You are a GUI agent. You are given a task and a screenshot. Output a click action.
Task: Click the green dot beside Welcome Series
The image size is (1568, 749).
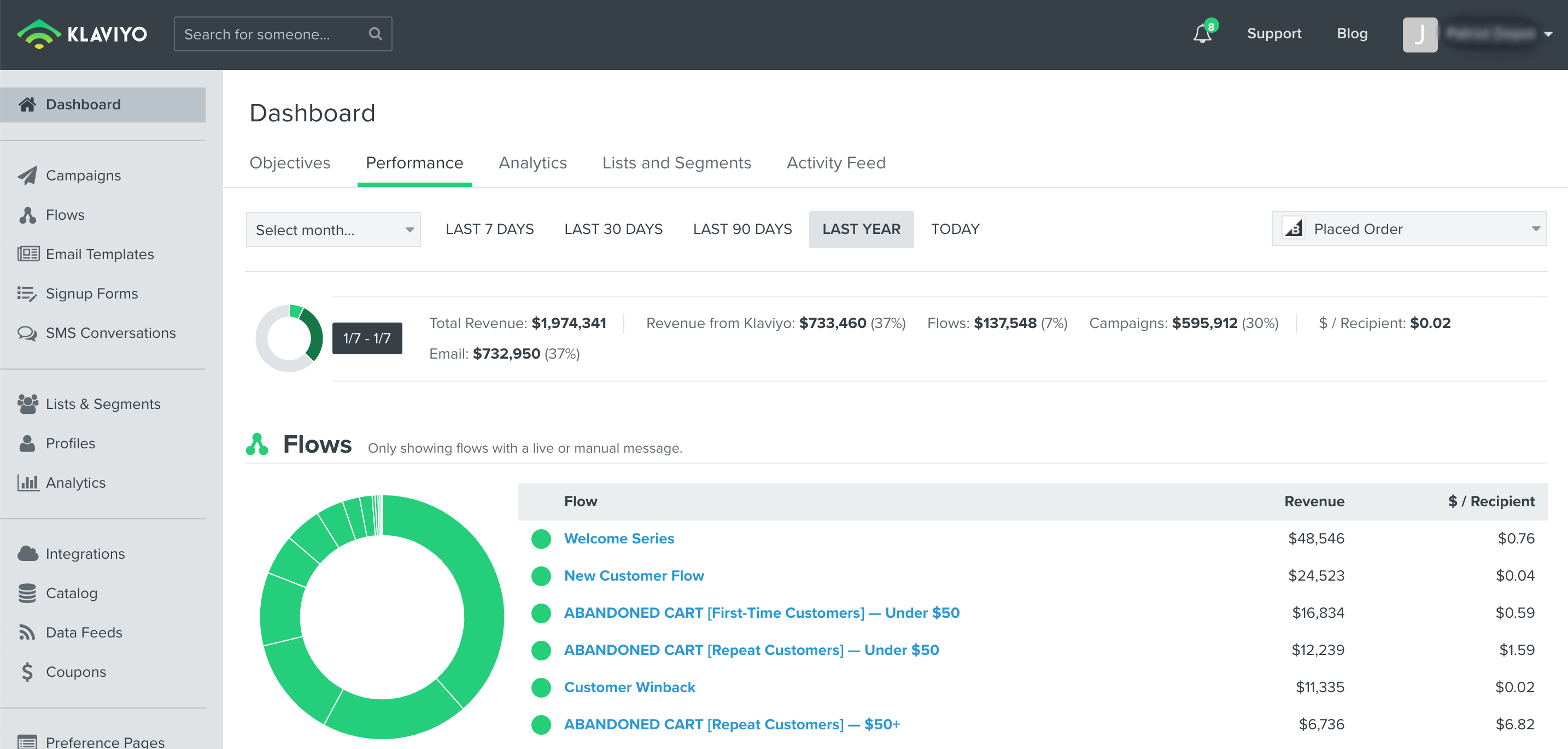tap(541, 539)
